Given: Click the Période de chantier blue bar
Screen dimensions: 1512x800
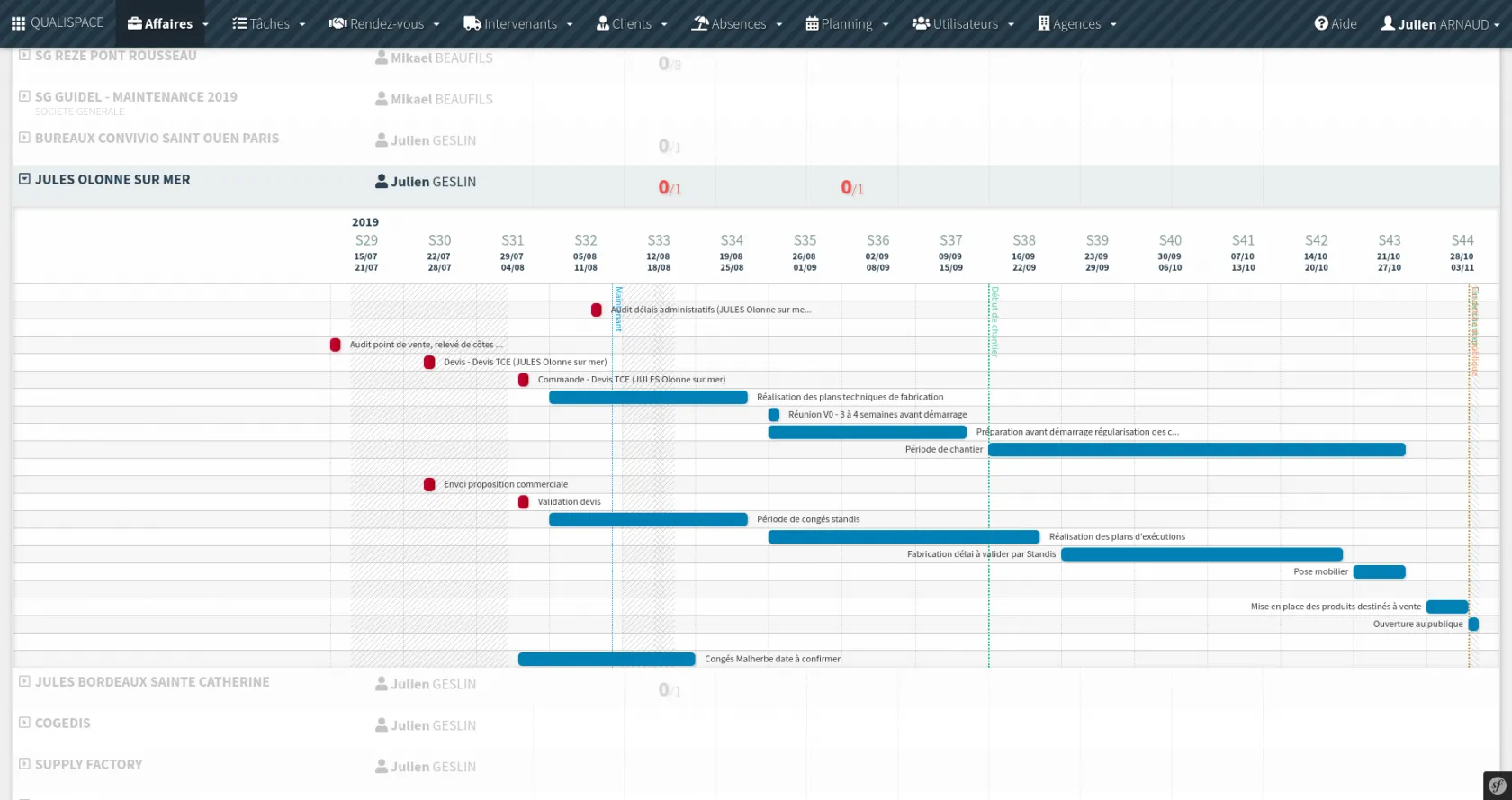Looking at the screenshot, I should coord(1196,450).
